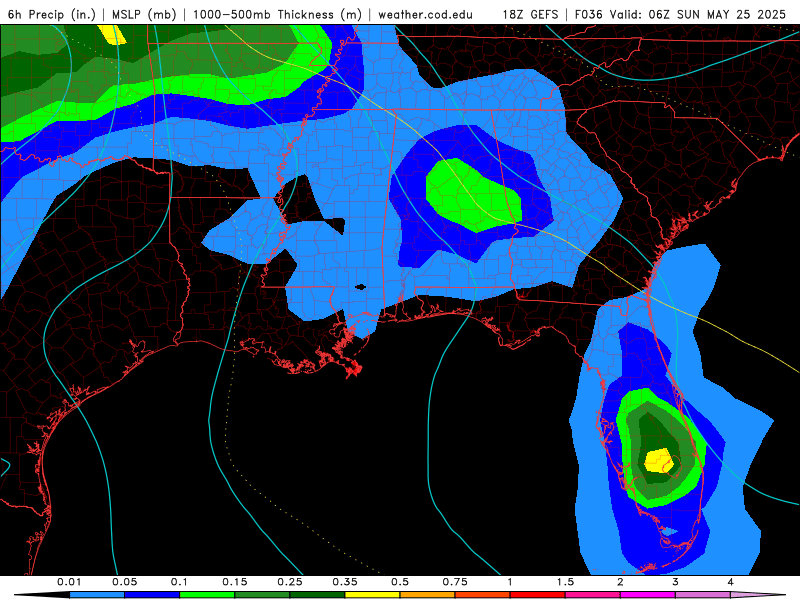This screenshot has height=600, width=800.
Task: Click the light blue legend swatch after 0.01
Action: click(x=97, y=595)
